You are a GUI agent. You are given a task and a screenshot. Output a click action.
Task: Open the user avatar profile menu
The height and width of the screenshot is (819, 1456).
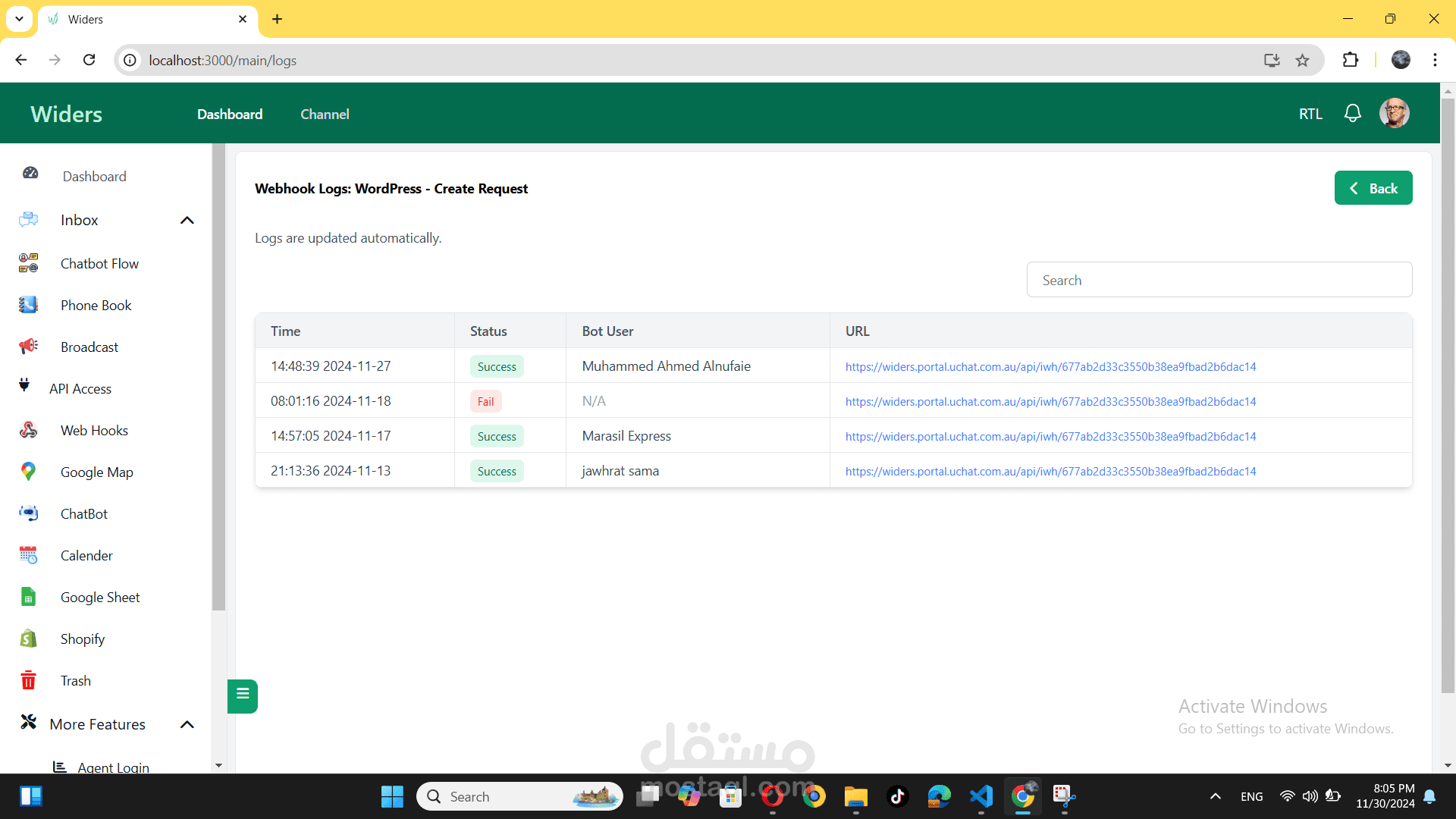(1394, 114)
